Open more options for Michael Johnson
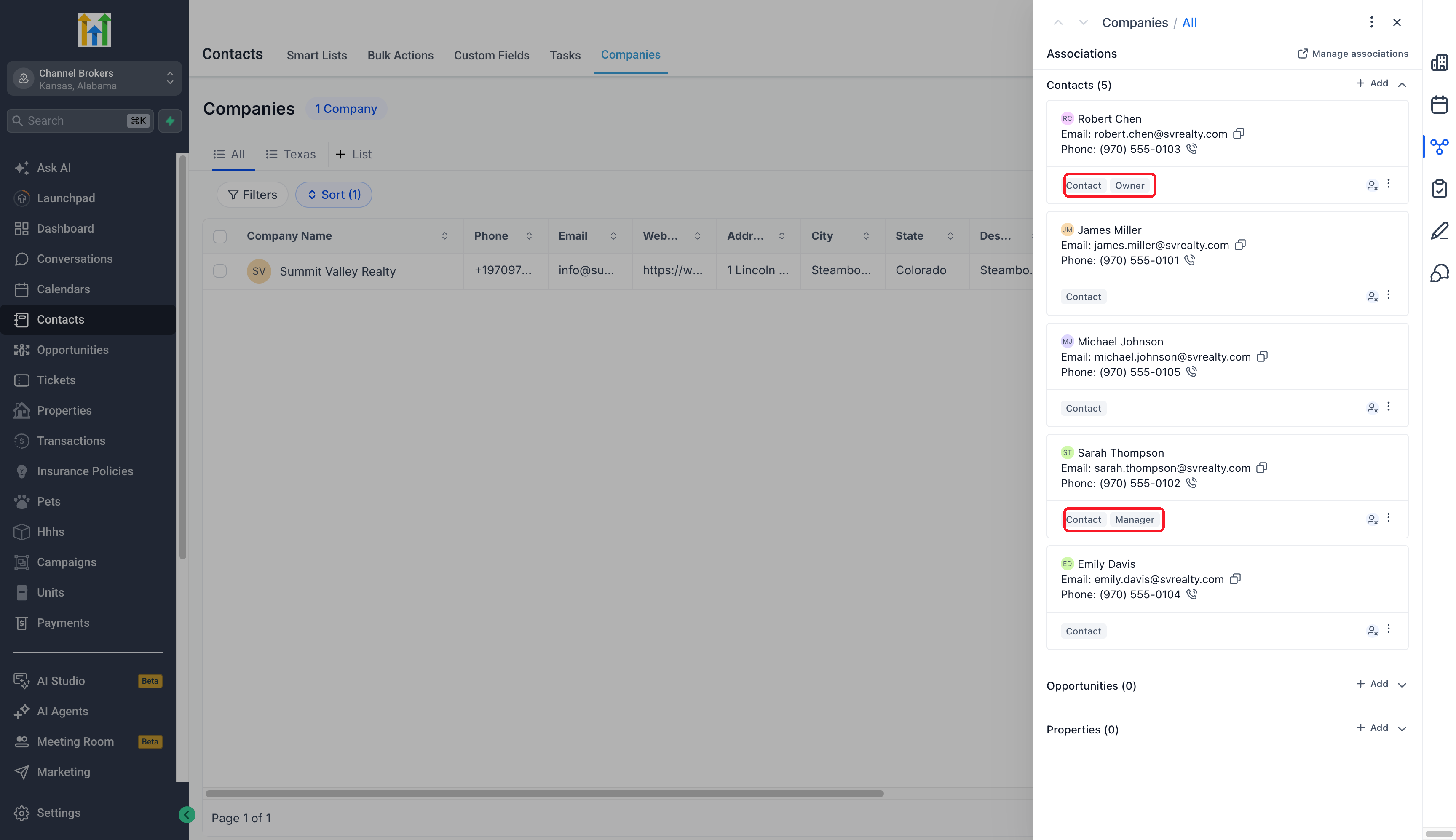This screenshot has height=840, width=1456. [x=1389, y=407]
